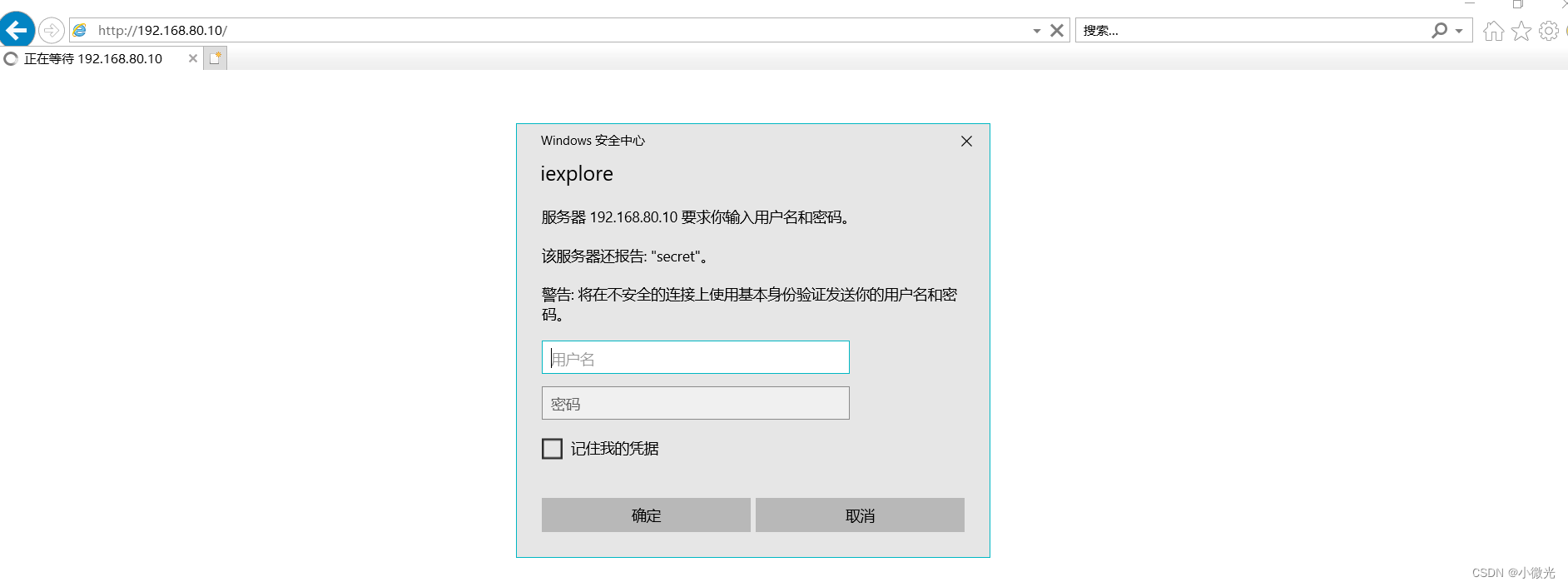Open a new tab button

pos(216,58)
